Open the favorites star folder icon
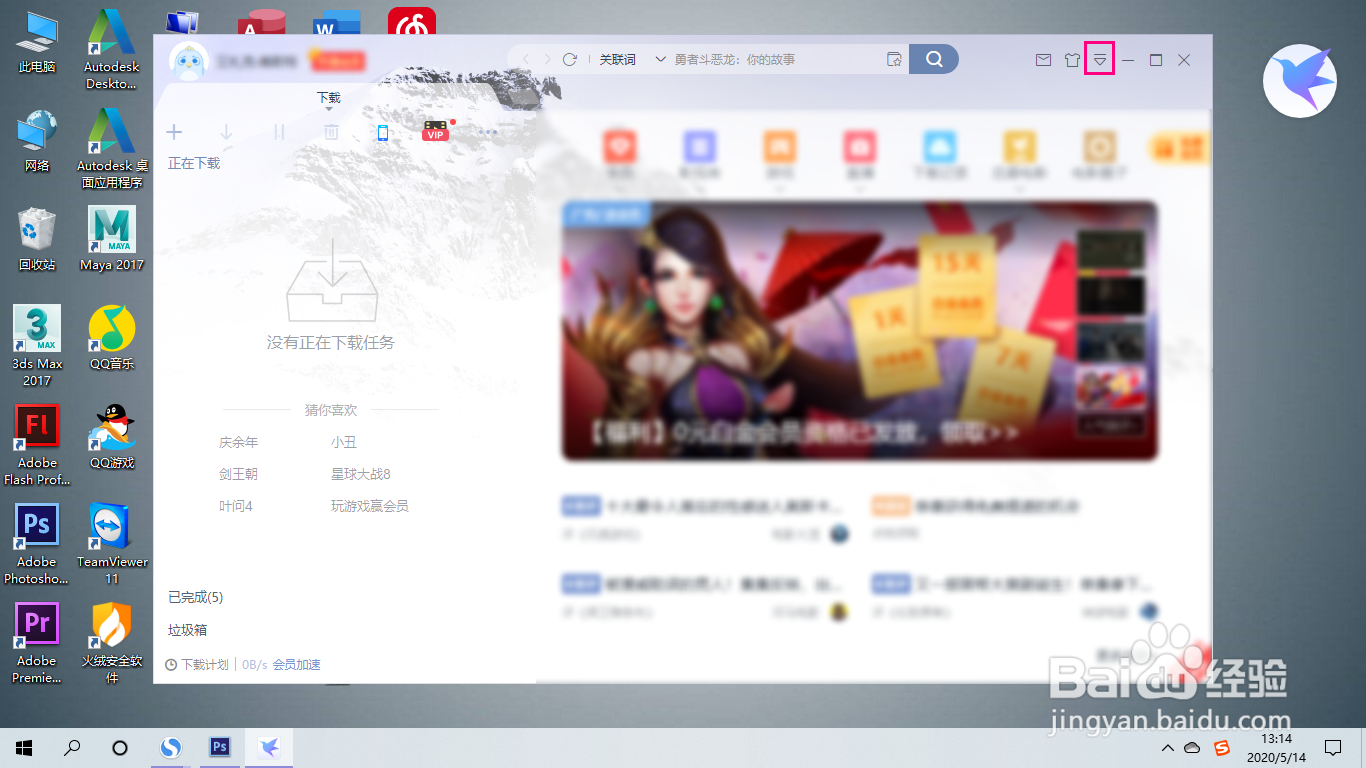 [x=895, y=60]
